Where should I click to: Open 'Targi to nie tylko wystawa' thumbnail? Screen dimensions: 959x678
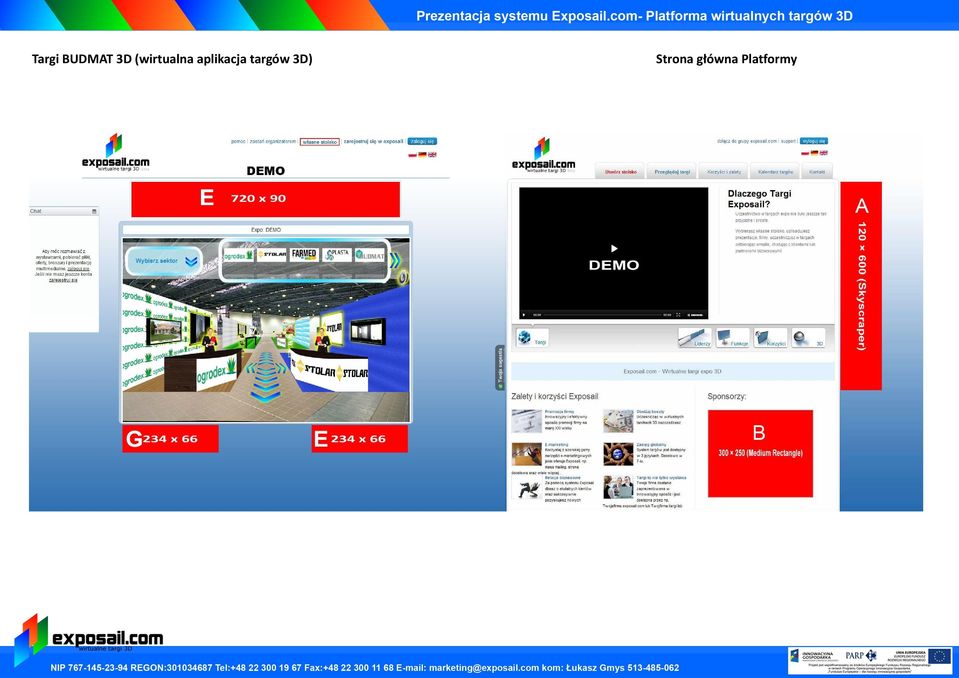(618, 488)
